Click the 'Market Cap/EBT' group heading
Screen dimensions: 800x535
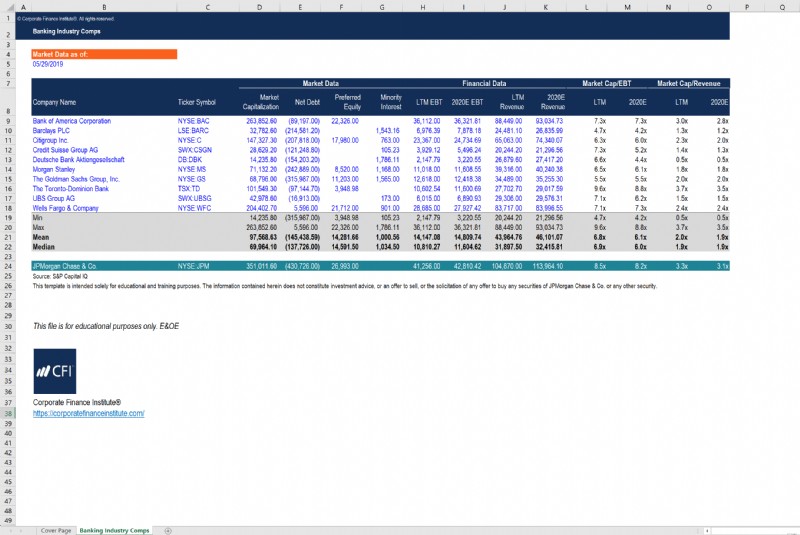607,83
